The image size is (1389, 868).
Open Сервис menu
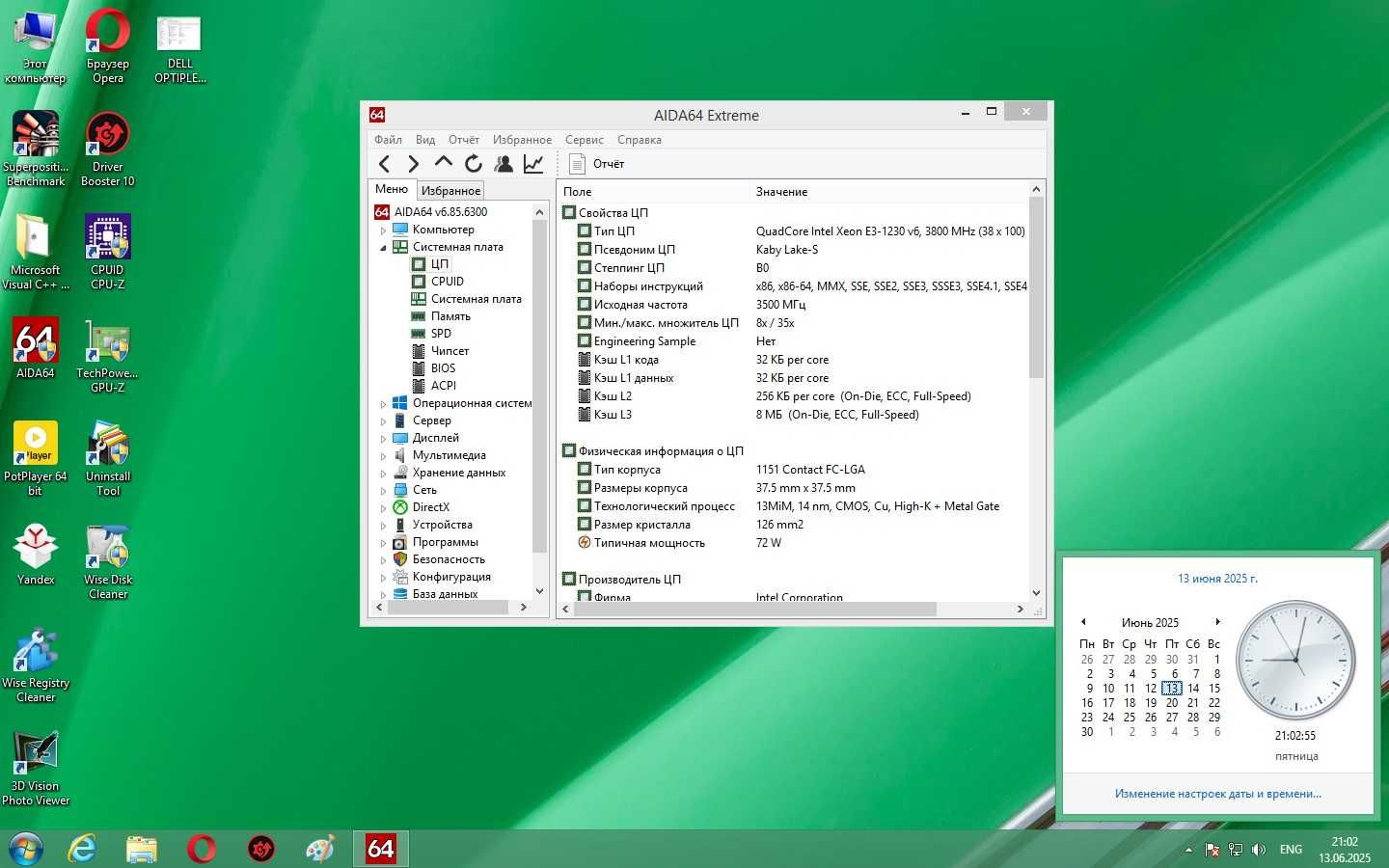tap(585, 140)
